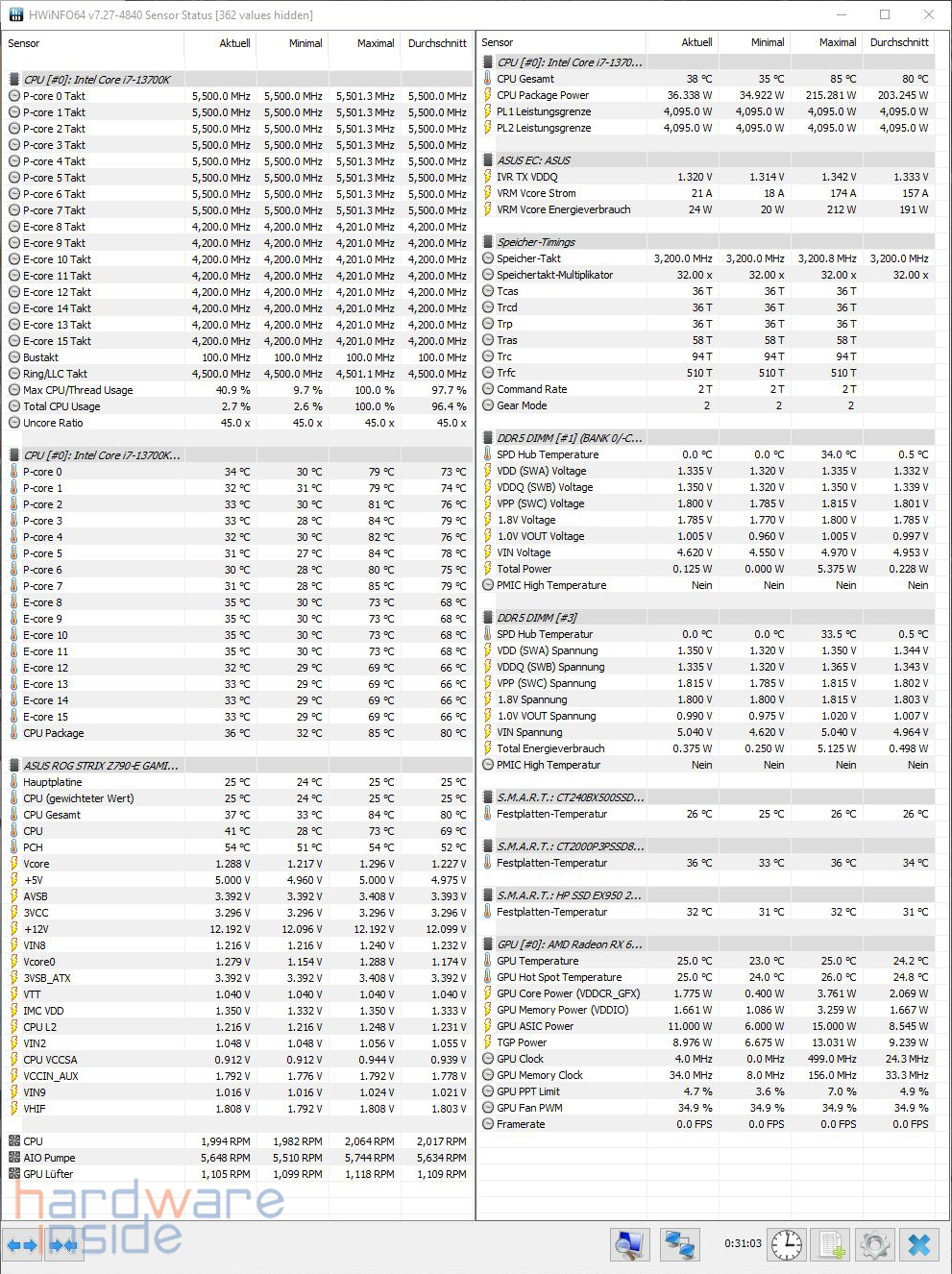Open the summary monitor magnifier icon

629,1245
